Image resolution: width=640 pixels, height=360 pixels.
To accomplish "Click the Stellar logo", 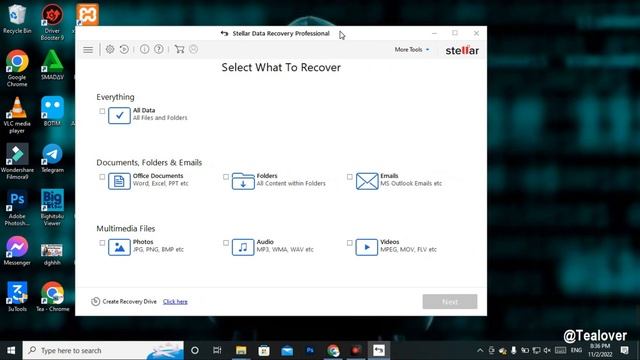I will pyautogui.click(x=462, y=50).
